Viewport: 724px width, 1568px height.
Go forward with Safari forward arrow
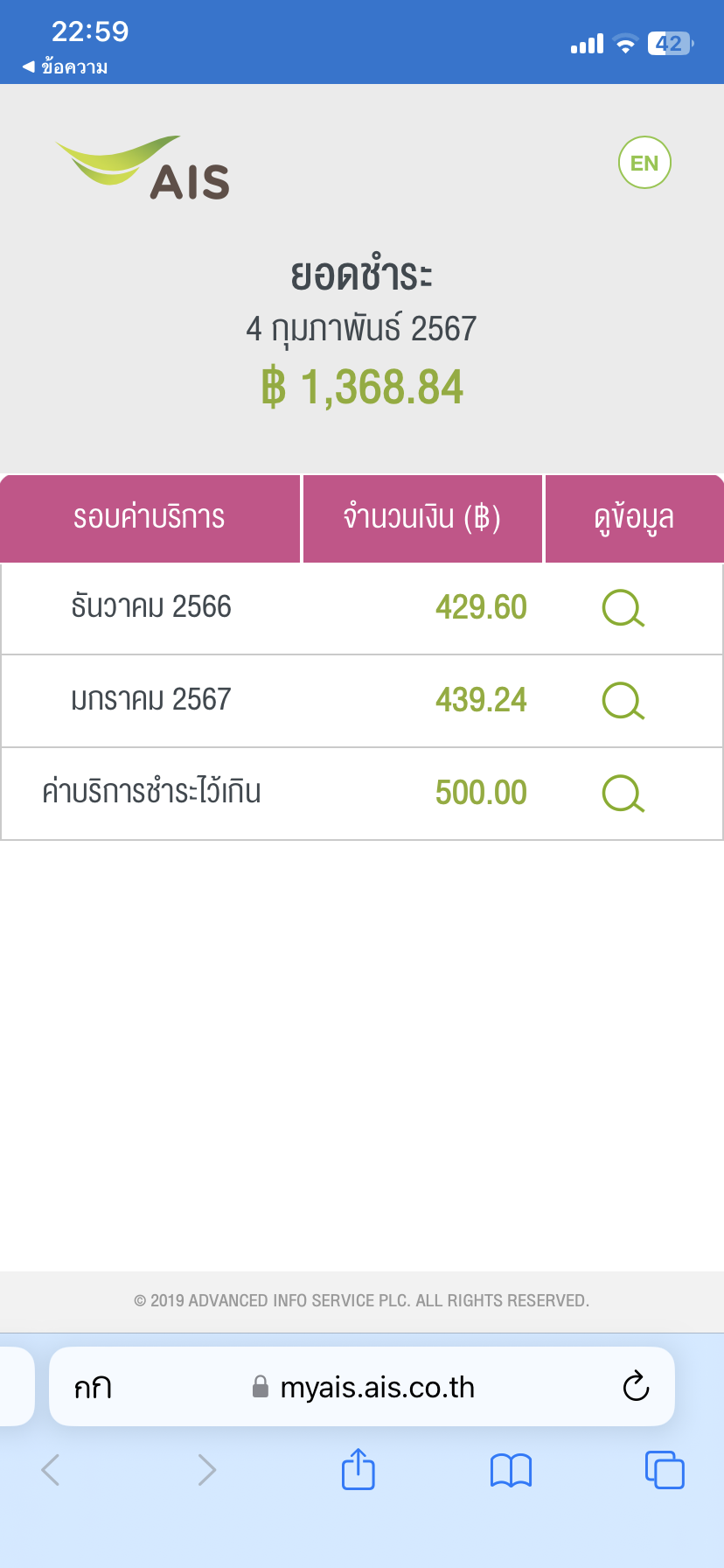(206, 1470)
